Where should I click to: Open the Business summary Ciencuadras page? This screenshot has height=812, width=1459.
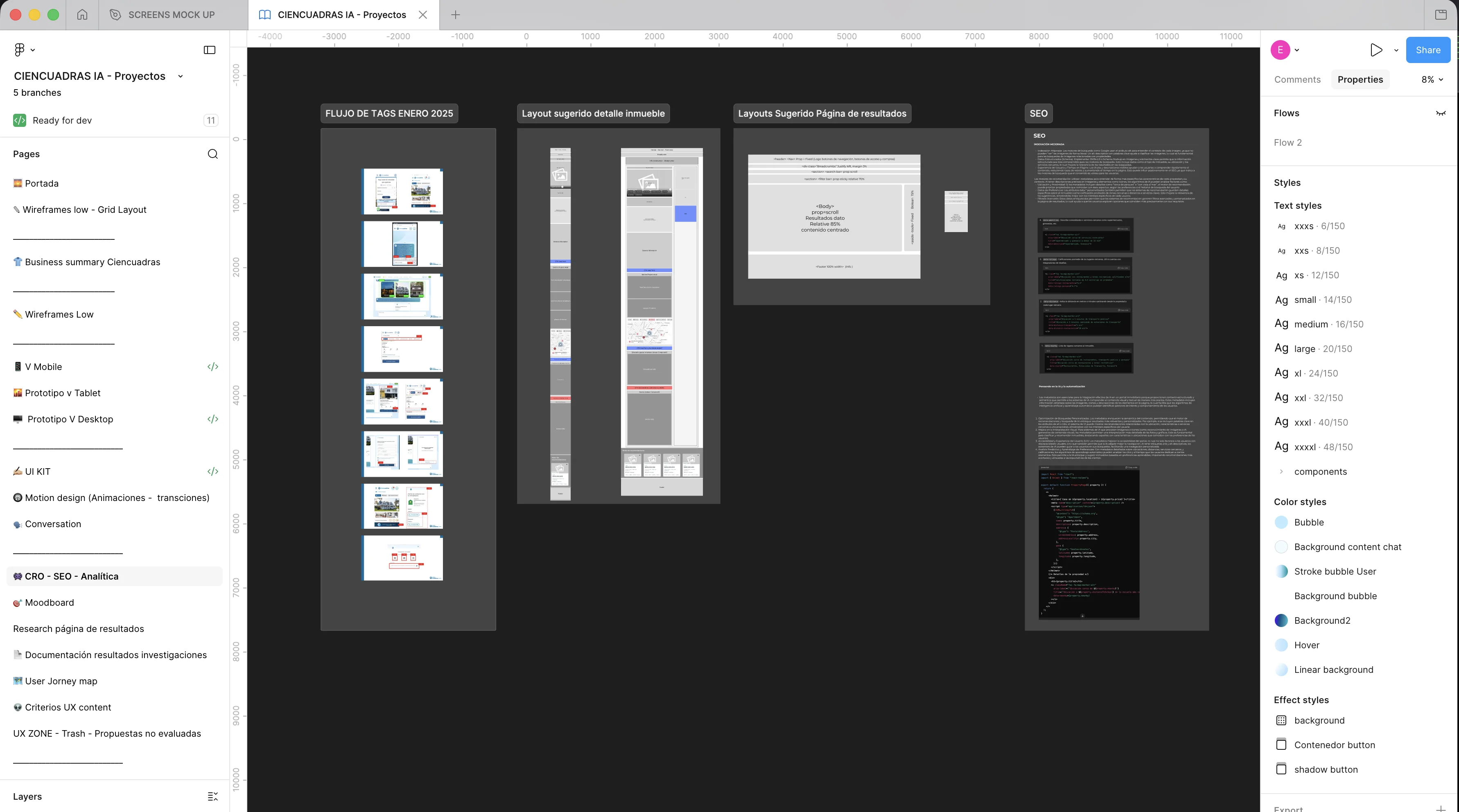pos(115,262)
